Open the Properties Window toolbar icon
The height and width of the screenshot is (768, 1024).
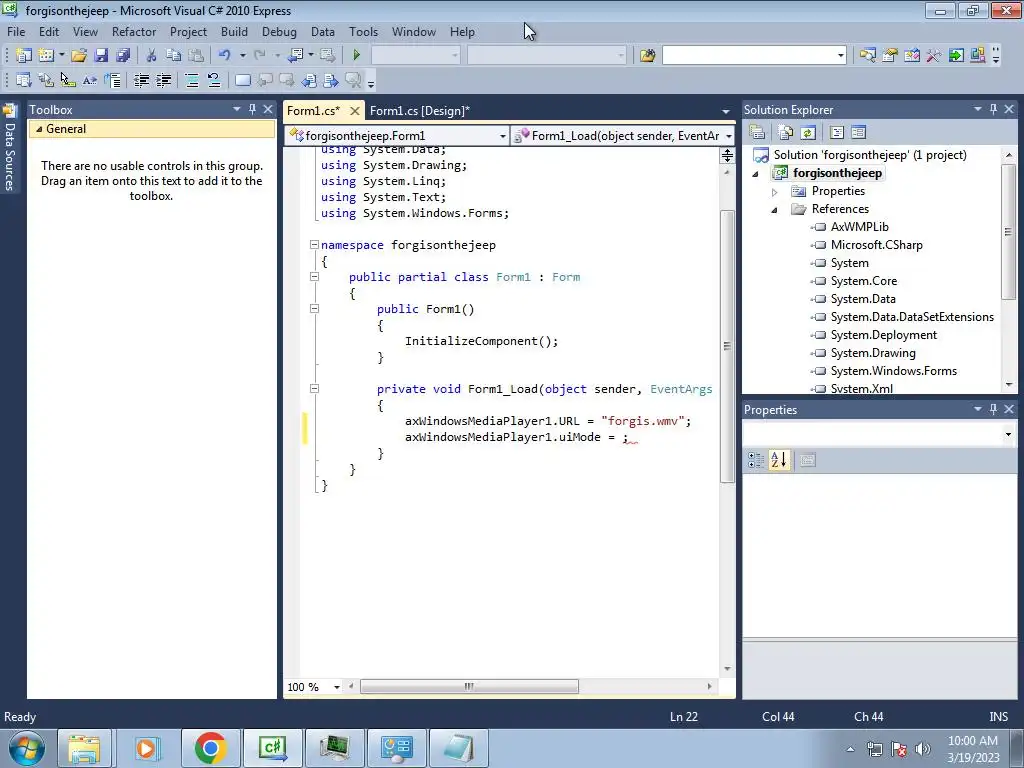point(889,56)
